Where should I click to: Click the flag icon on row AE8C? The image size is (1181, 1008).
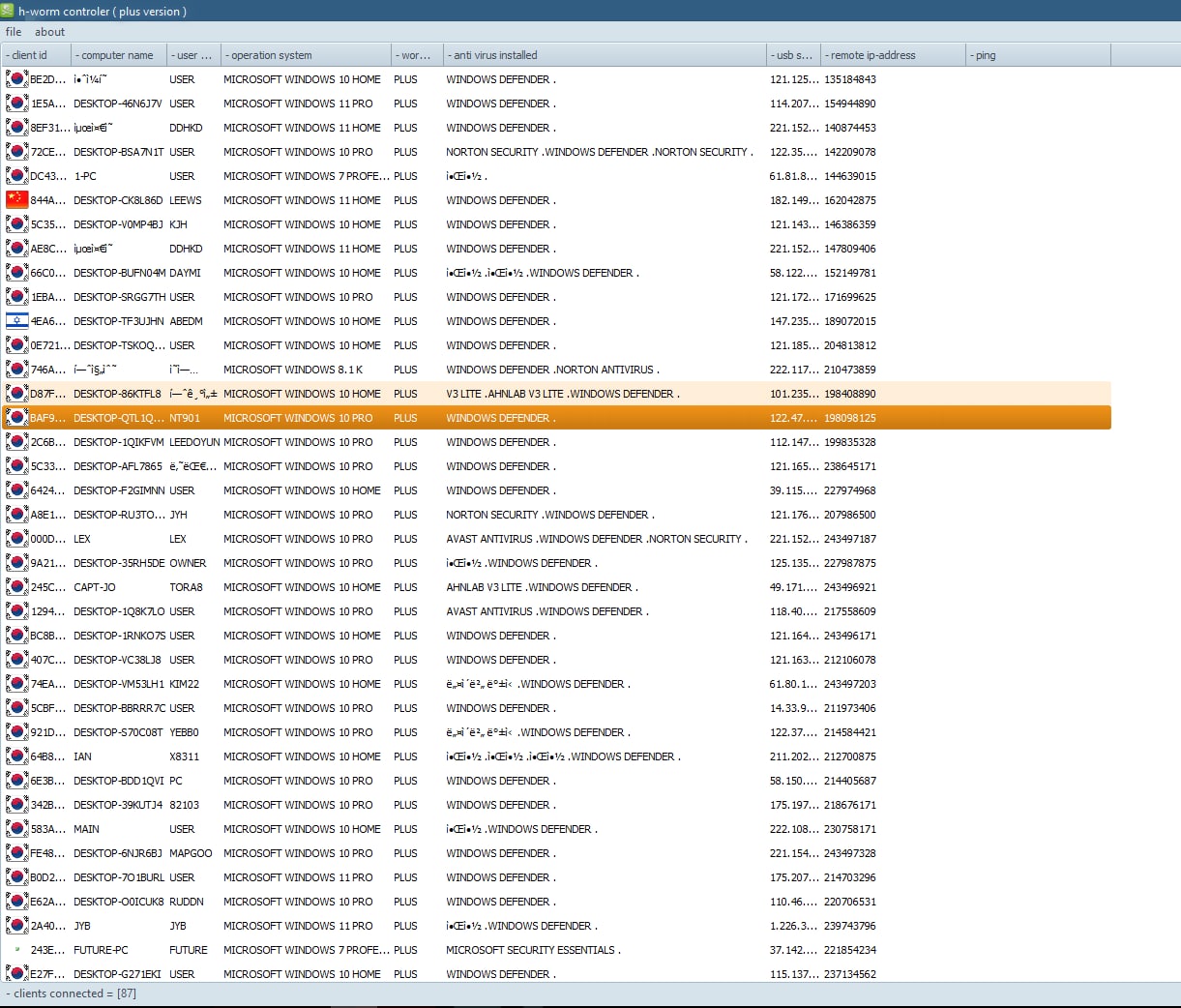(16, 249)
